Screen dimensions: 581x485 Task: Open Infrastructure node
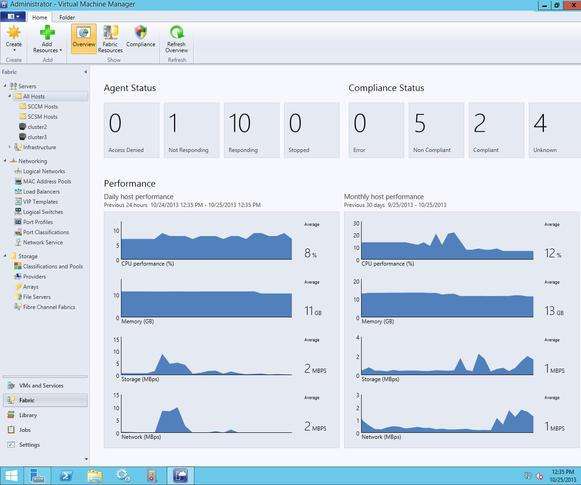35,147
